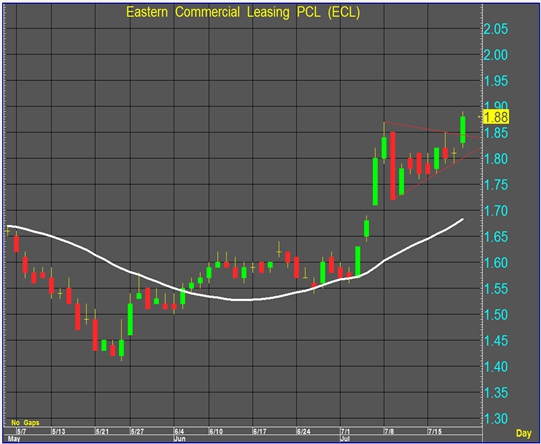Image resolution: width=541 pixels, height=444 pixels.
Task: Click the 1.60 price axis label
Action: coord(496,263)
